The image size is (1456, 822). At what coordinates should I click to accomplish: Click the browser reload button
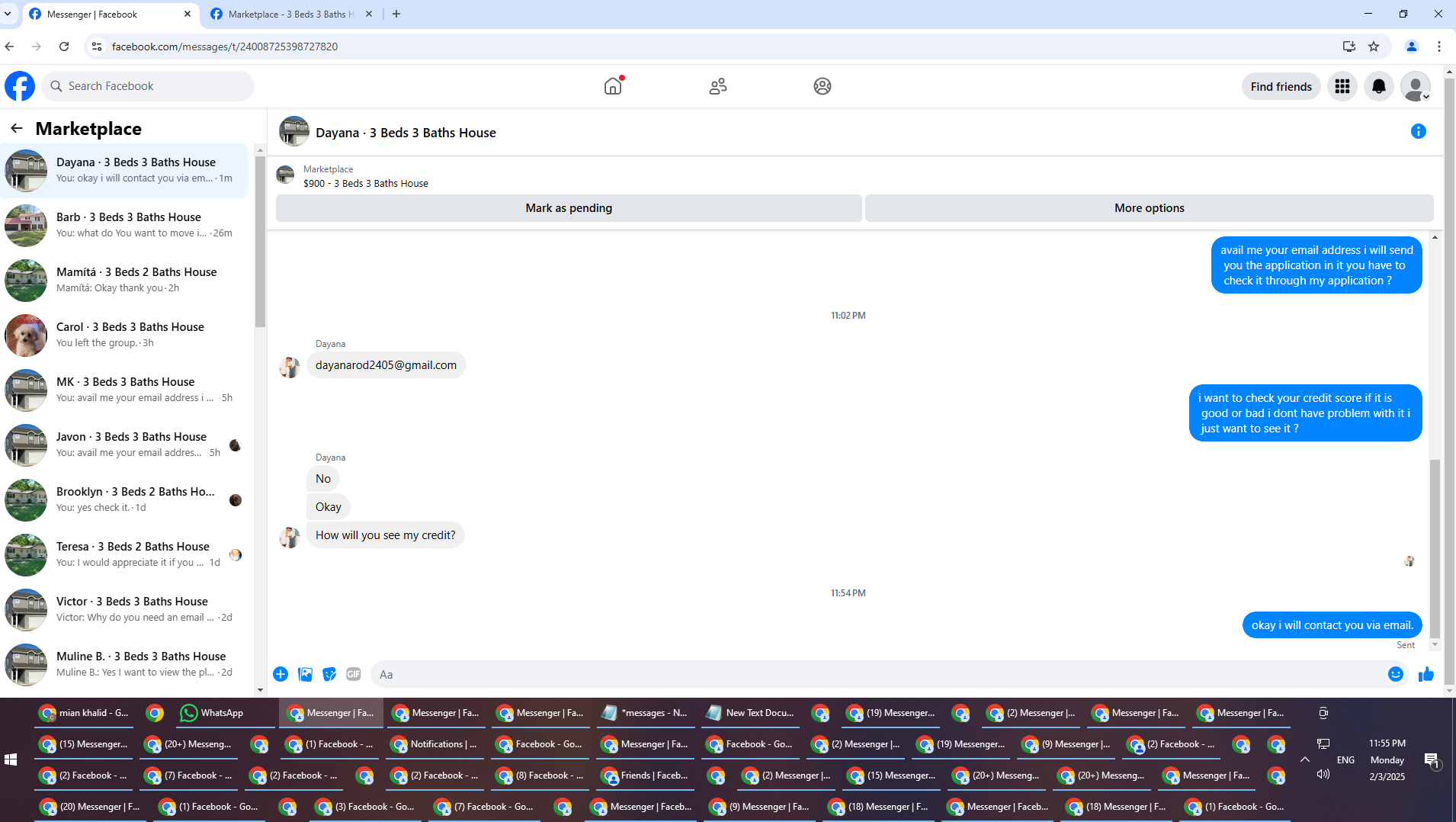(x=64, y=47)
